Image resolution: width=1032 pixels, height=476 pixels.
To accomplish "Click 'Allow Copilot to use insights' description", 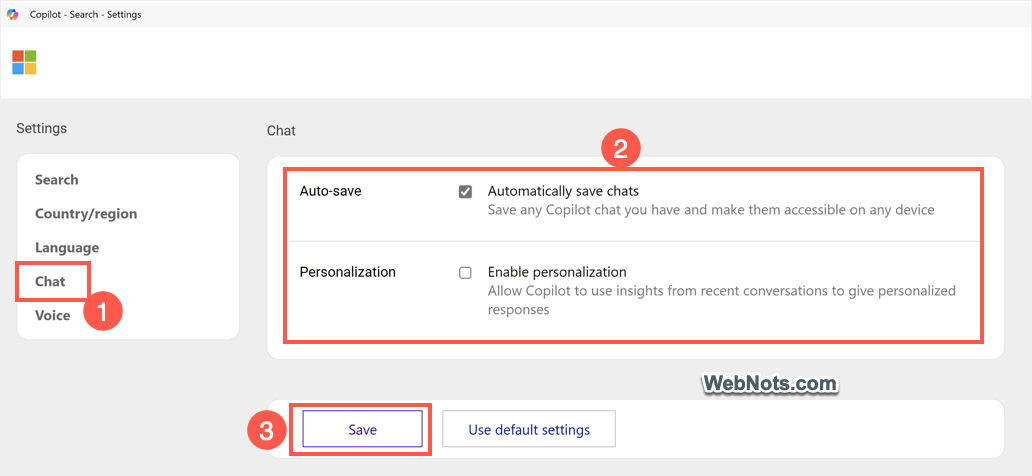I will coord(722,300).
